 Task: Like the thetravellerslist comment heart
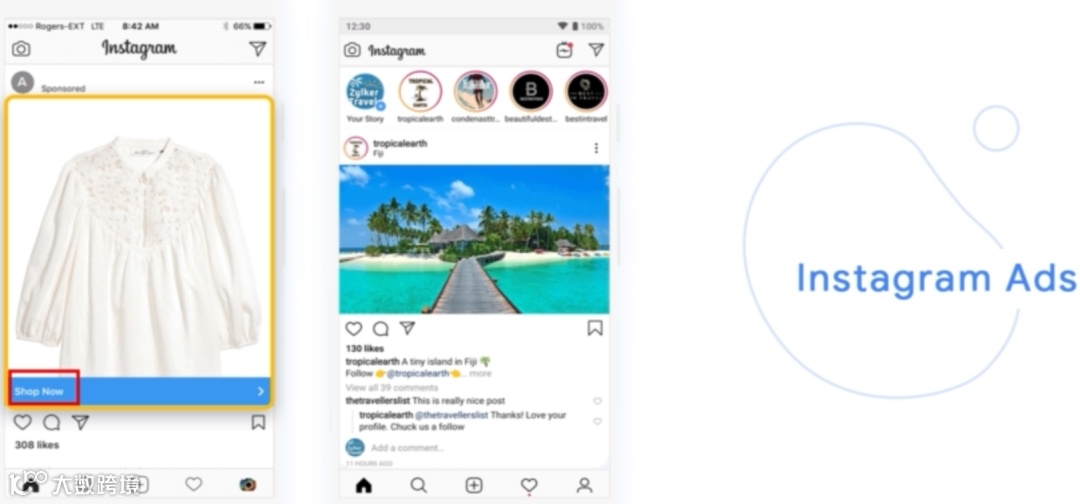coord(597,401)
